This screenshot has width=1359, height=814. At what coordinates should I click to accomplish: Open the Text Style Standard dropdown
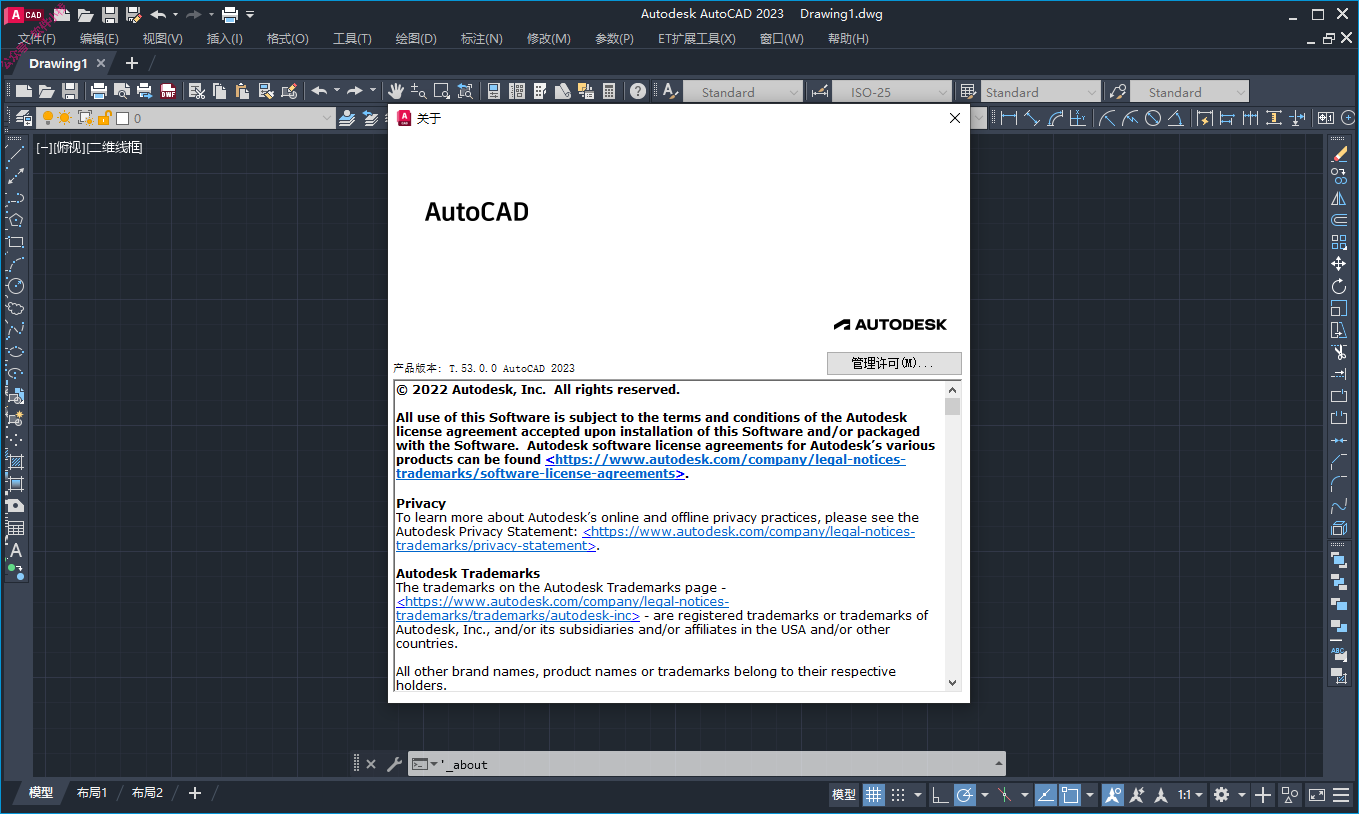(742, 92)
